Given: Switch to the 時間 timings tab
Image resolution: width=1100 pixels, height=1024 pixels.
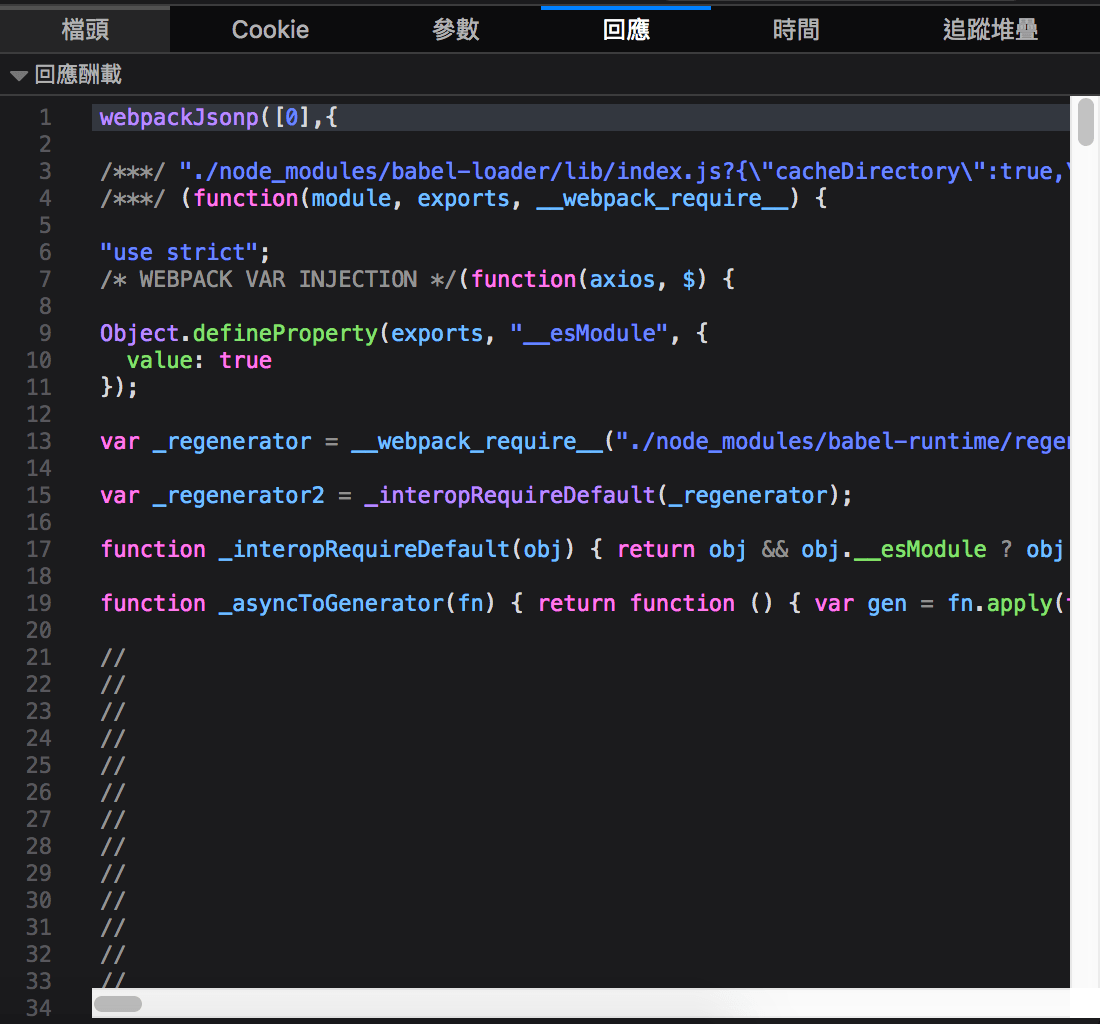Looking at the screenshot, I should (x=796, y=29).
